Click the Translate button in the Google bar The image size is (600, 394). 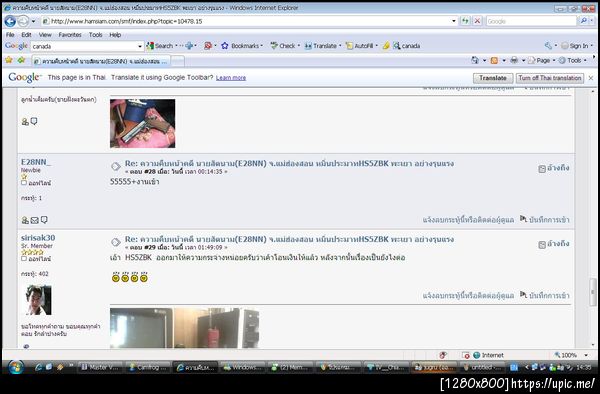click(x=493, y=78)
